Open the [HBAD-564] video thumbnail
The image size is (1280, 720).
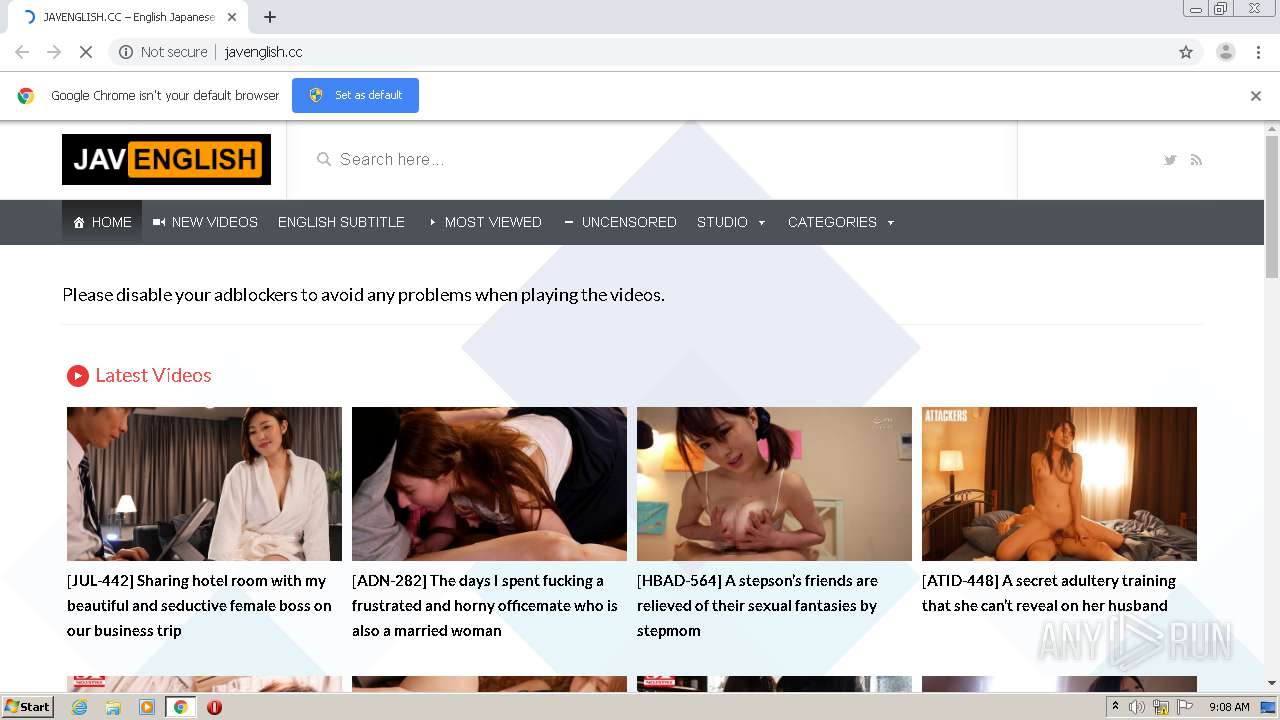tap(774, 484)
